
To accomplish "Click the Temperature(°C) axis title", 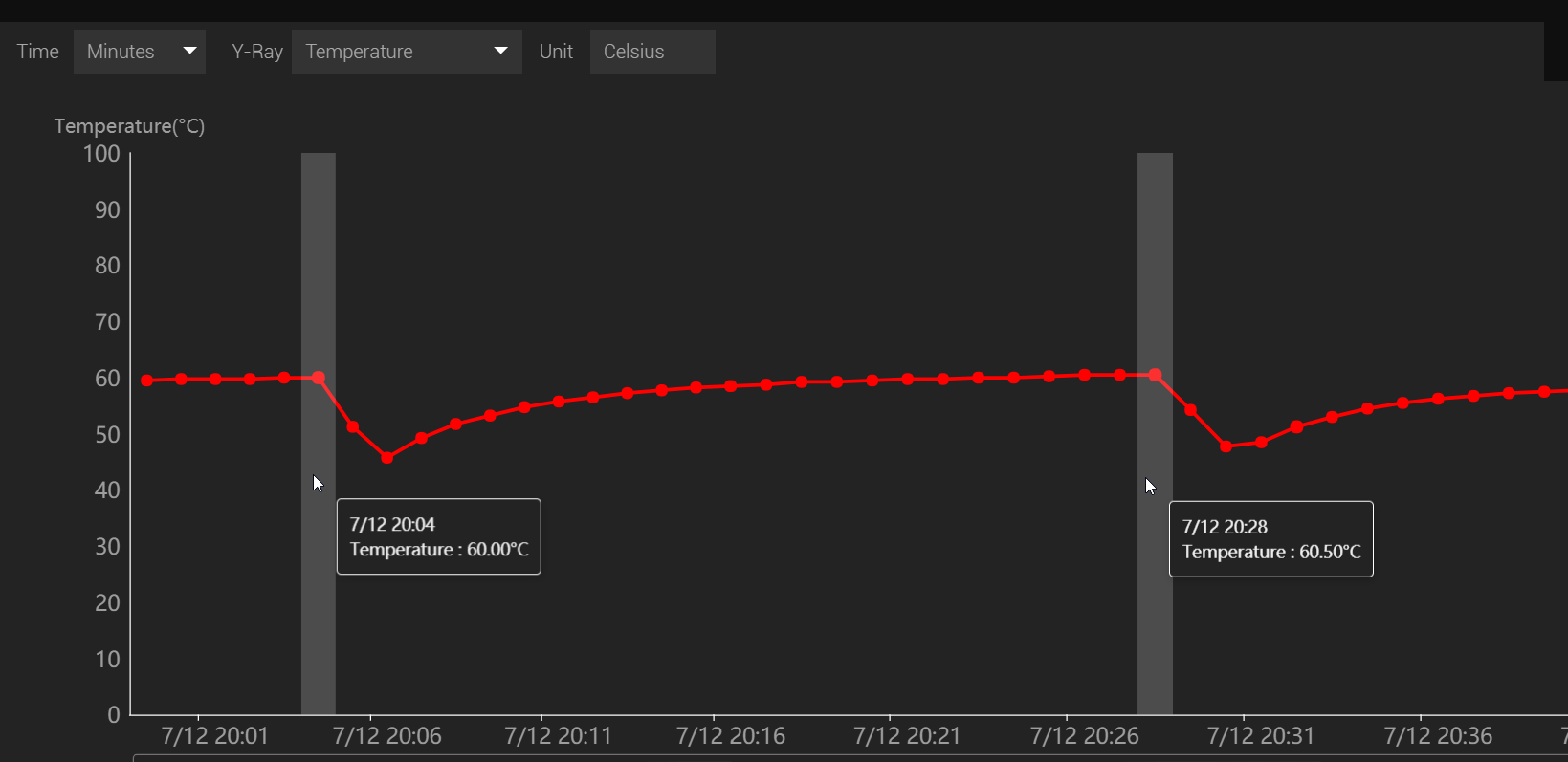I will click(129, 126).
